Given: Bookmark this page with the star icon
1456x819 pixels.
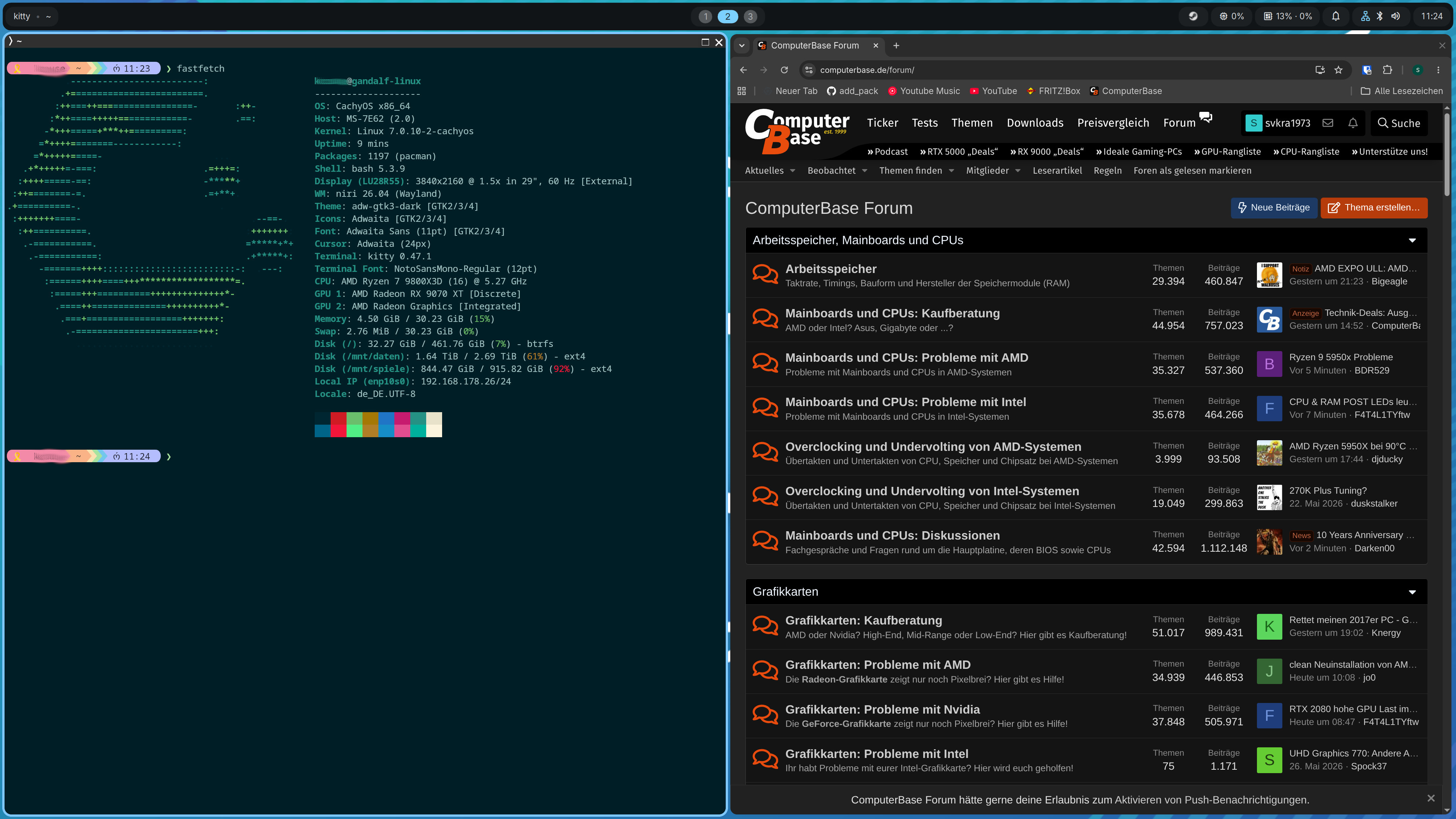Looking at the screenshot, I should click(x=1338, y=70).
